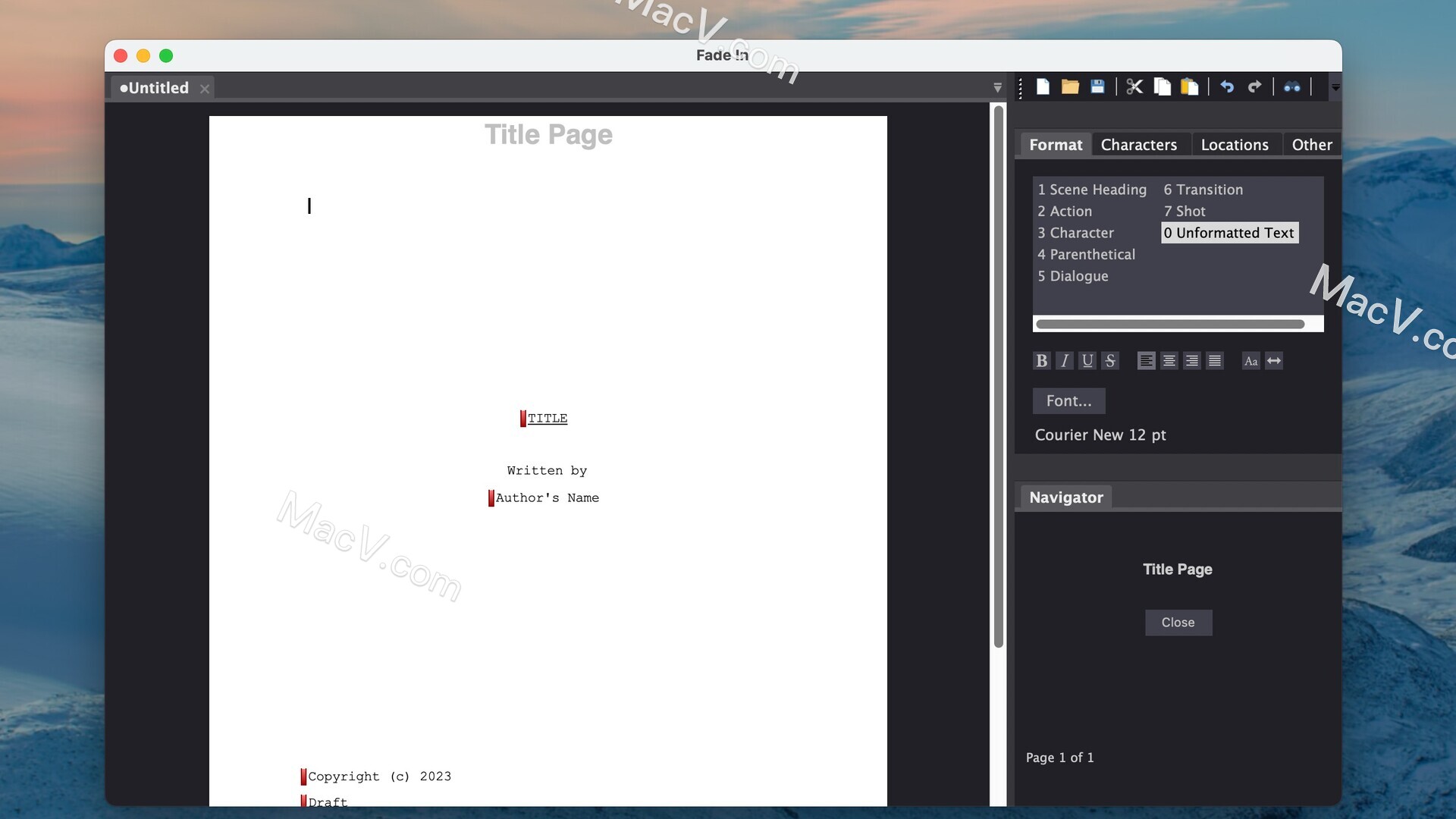
Task: Click the Bold formatting icon
Action: 1042,360
